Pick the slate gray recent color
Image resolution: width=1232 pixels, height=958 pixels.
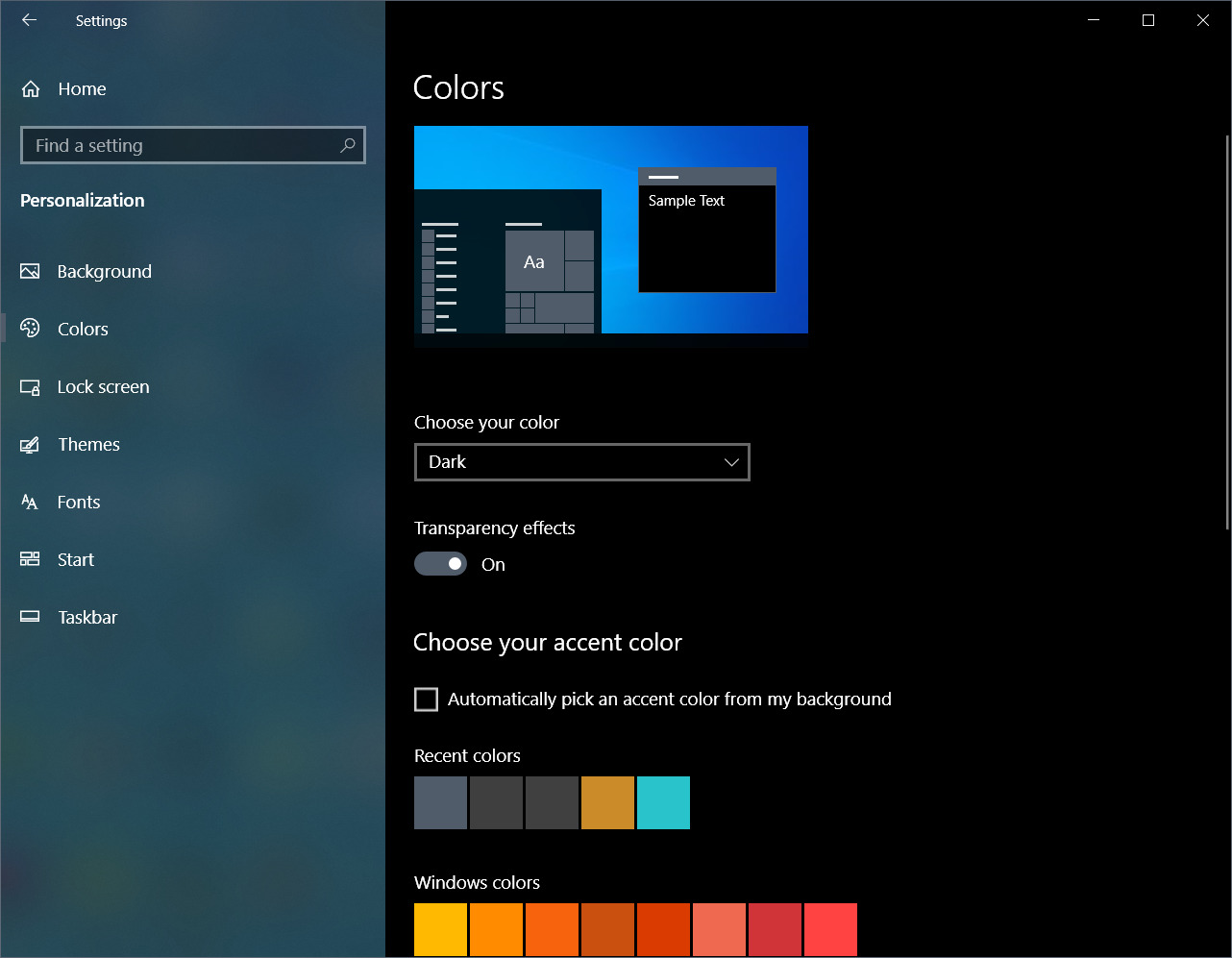pyautogui.click(x=440, y=802)
